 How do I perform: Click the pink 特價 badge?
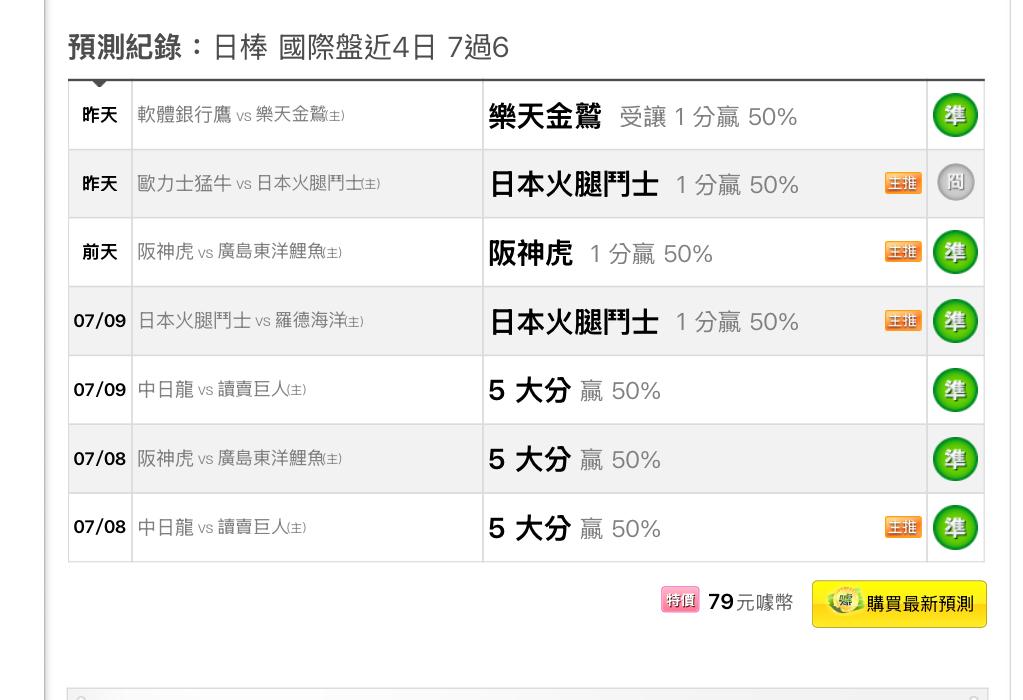pos(680,600)
